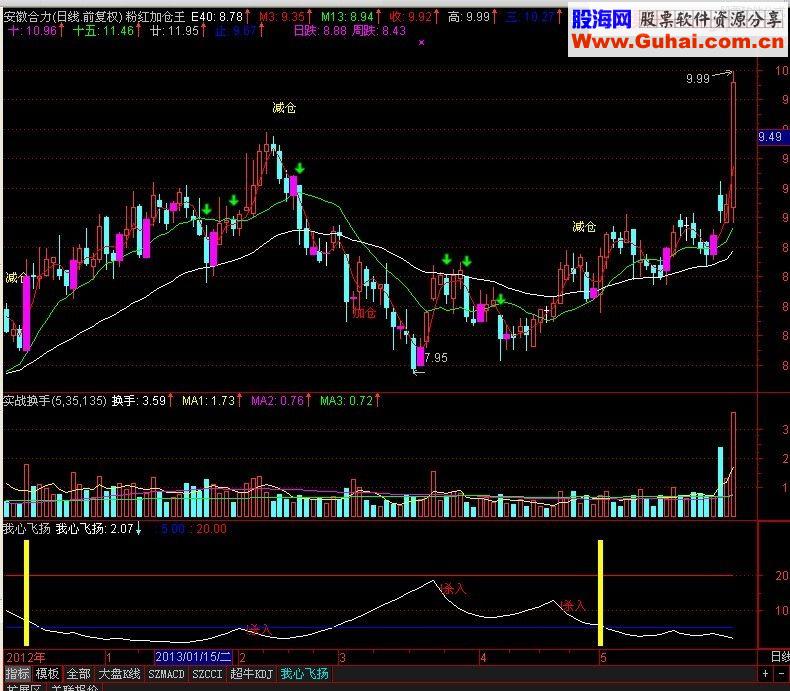
Task: Click the month 4 marker on time axis
Action: pos(483,657)
